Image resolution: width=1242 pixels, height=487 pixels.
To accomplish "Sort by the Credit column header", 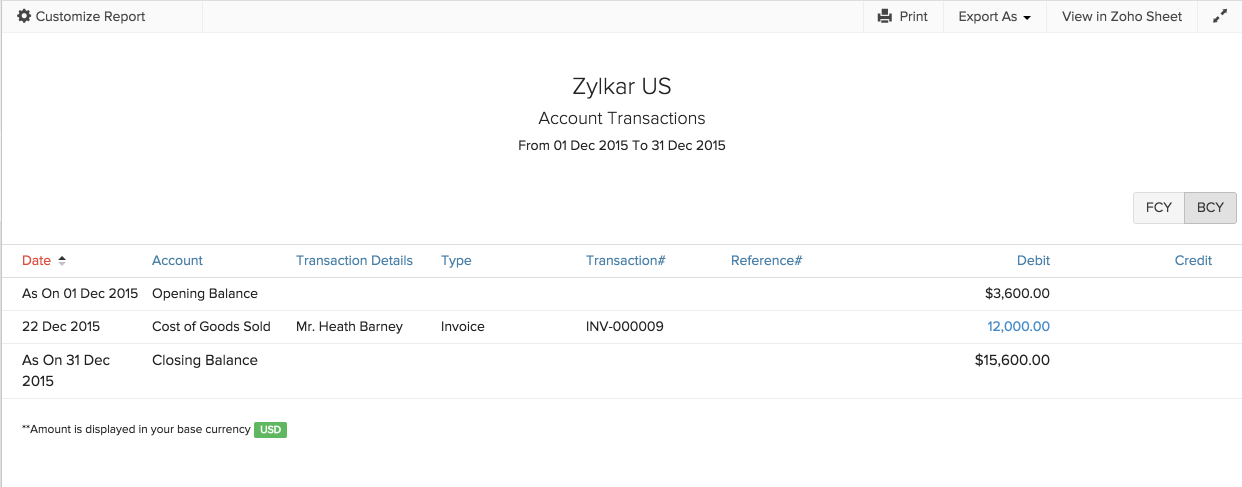I will click(x=1193, y=261).
